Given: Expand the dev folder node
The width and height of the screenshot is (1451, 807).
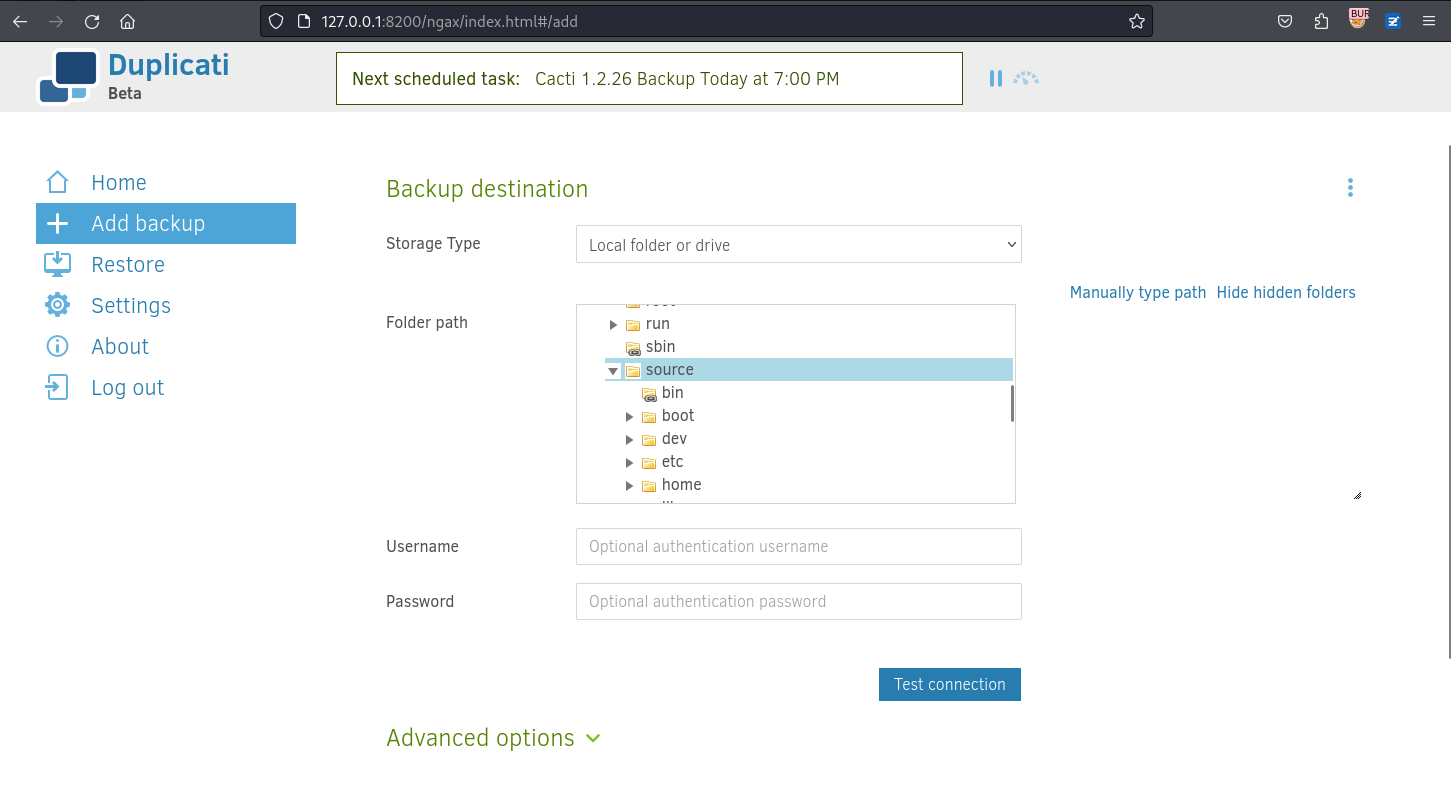Looking at the screenshot, I should point(630,440).
